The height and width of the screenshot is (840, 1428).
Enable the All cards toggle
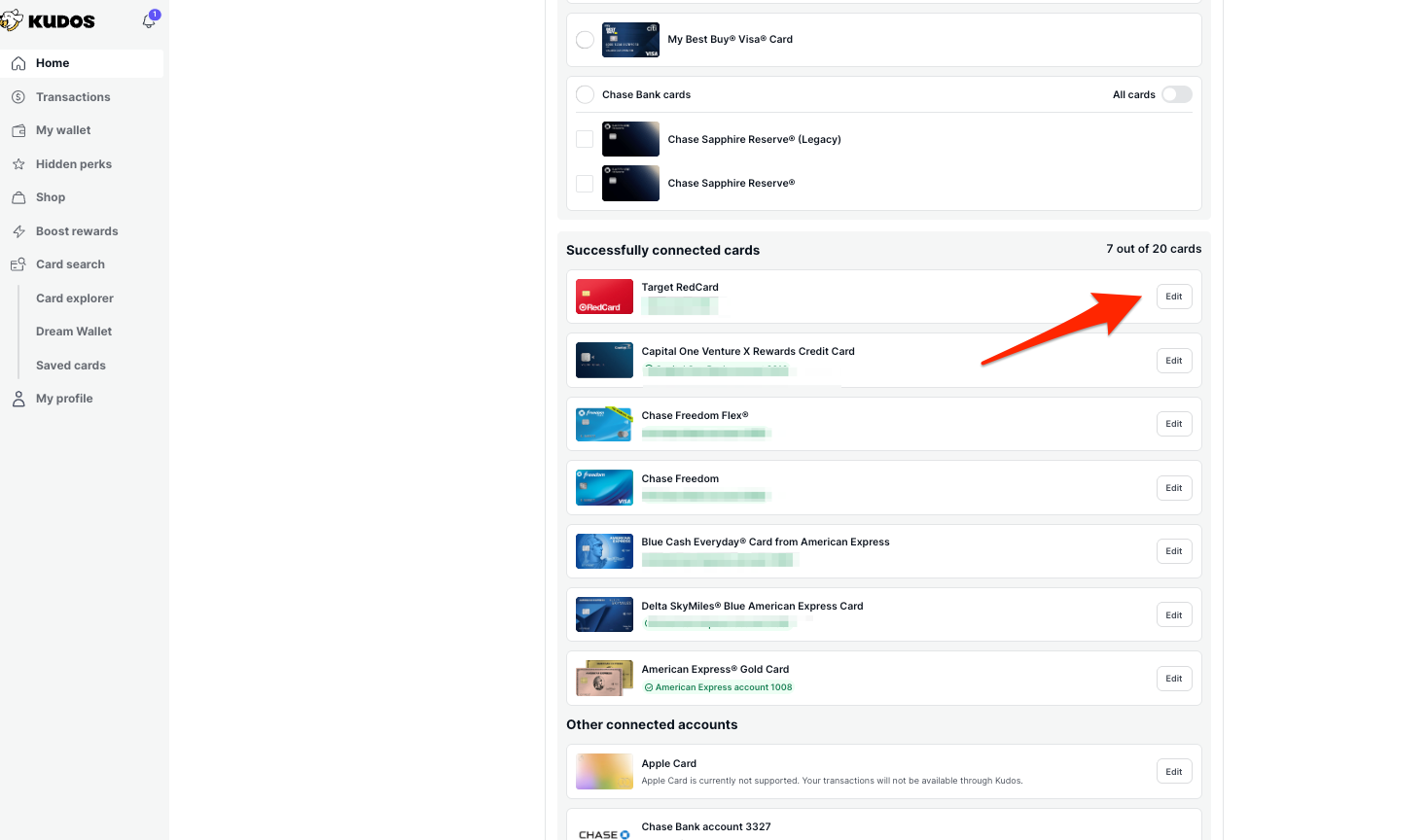(1176, 94)
